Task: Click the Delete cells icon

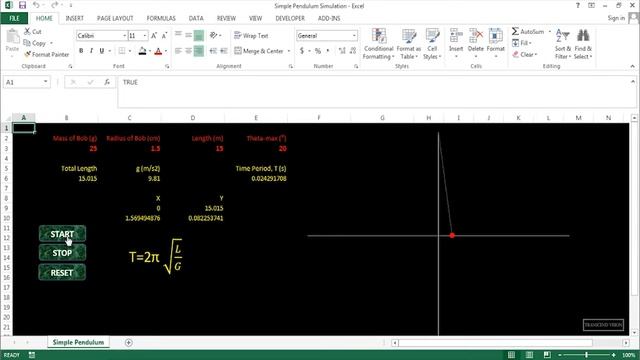Action: [476, 36]
